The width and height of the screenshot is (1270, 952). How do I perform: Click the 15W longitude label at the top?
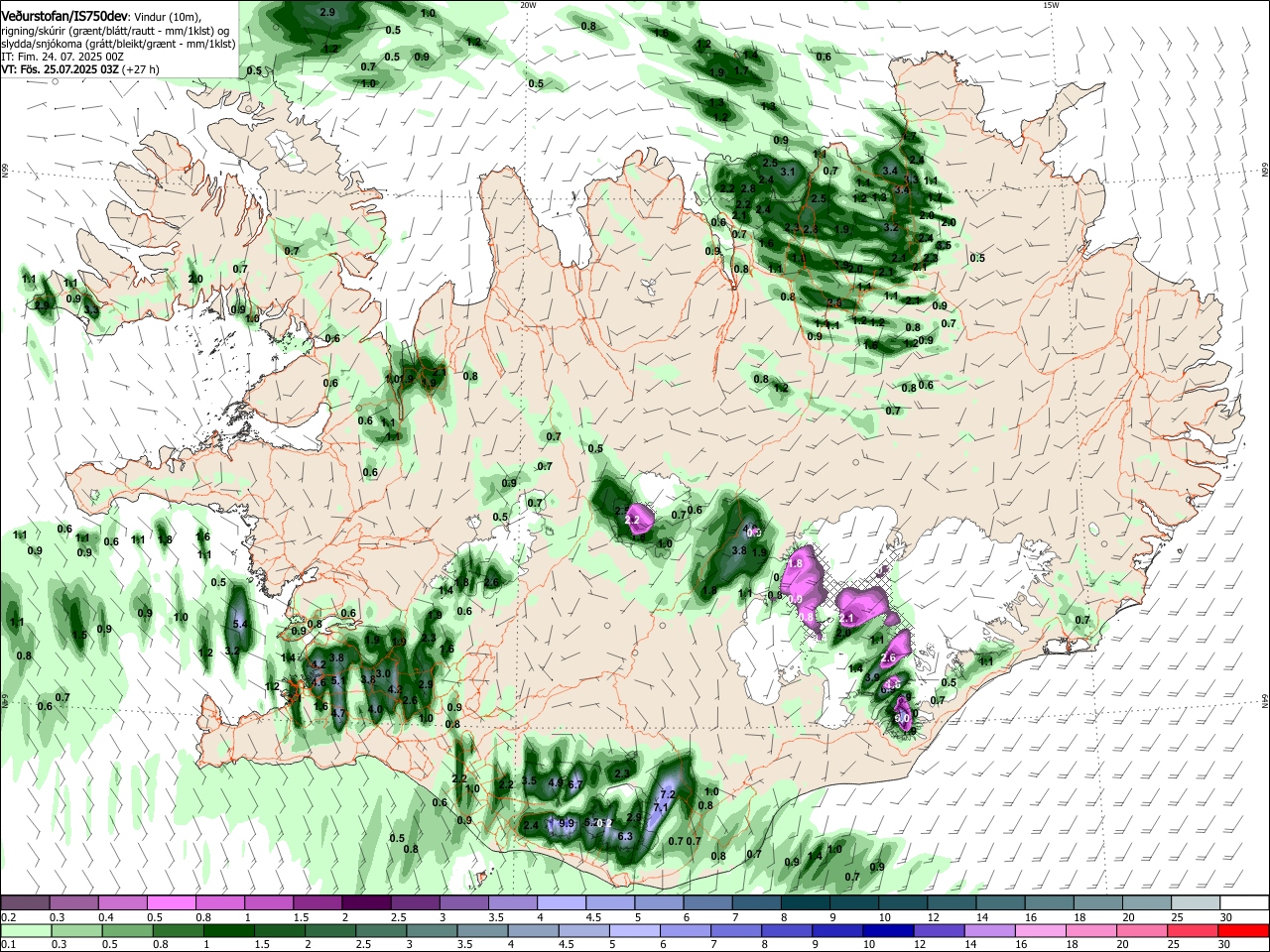(x=1051, y=5)
